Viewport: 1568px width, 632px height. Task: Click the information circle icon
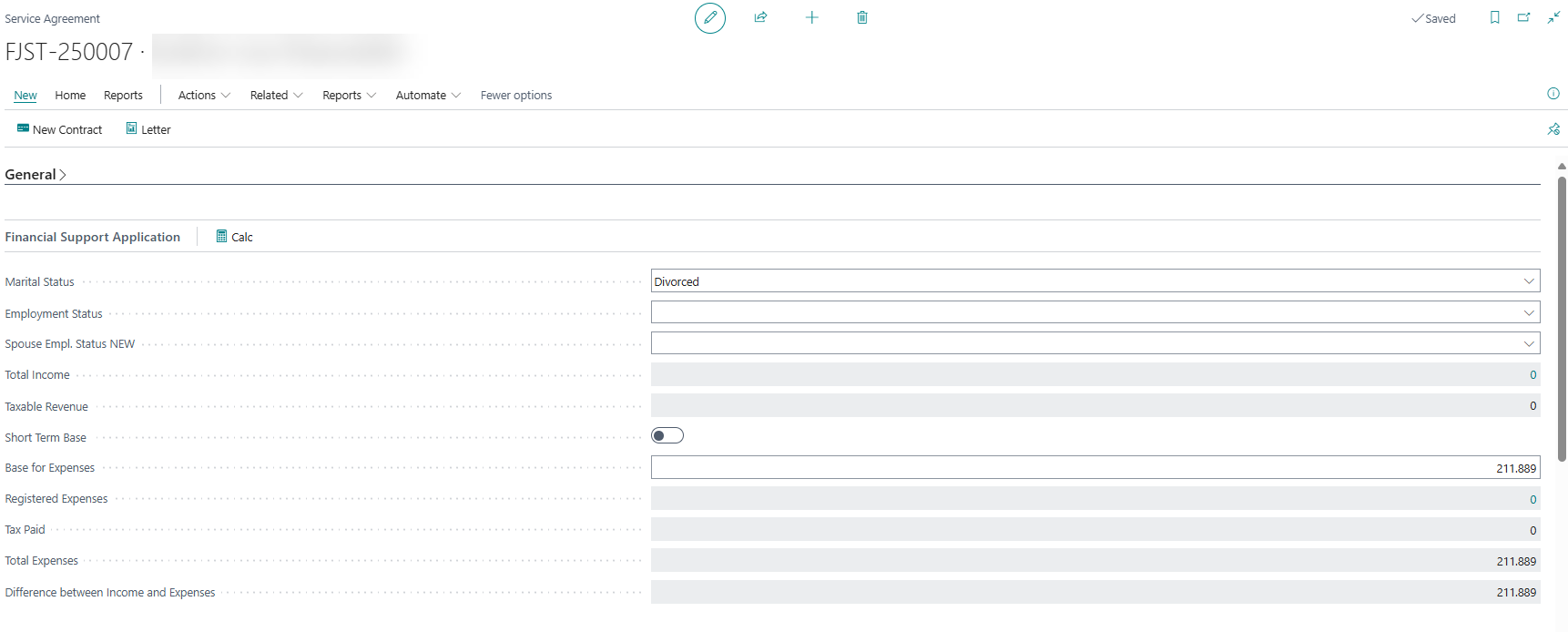point(1553,94)
